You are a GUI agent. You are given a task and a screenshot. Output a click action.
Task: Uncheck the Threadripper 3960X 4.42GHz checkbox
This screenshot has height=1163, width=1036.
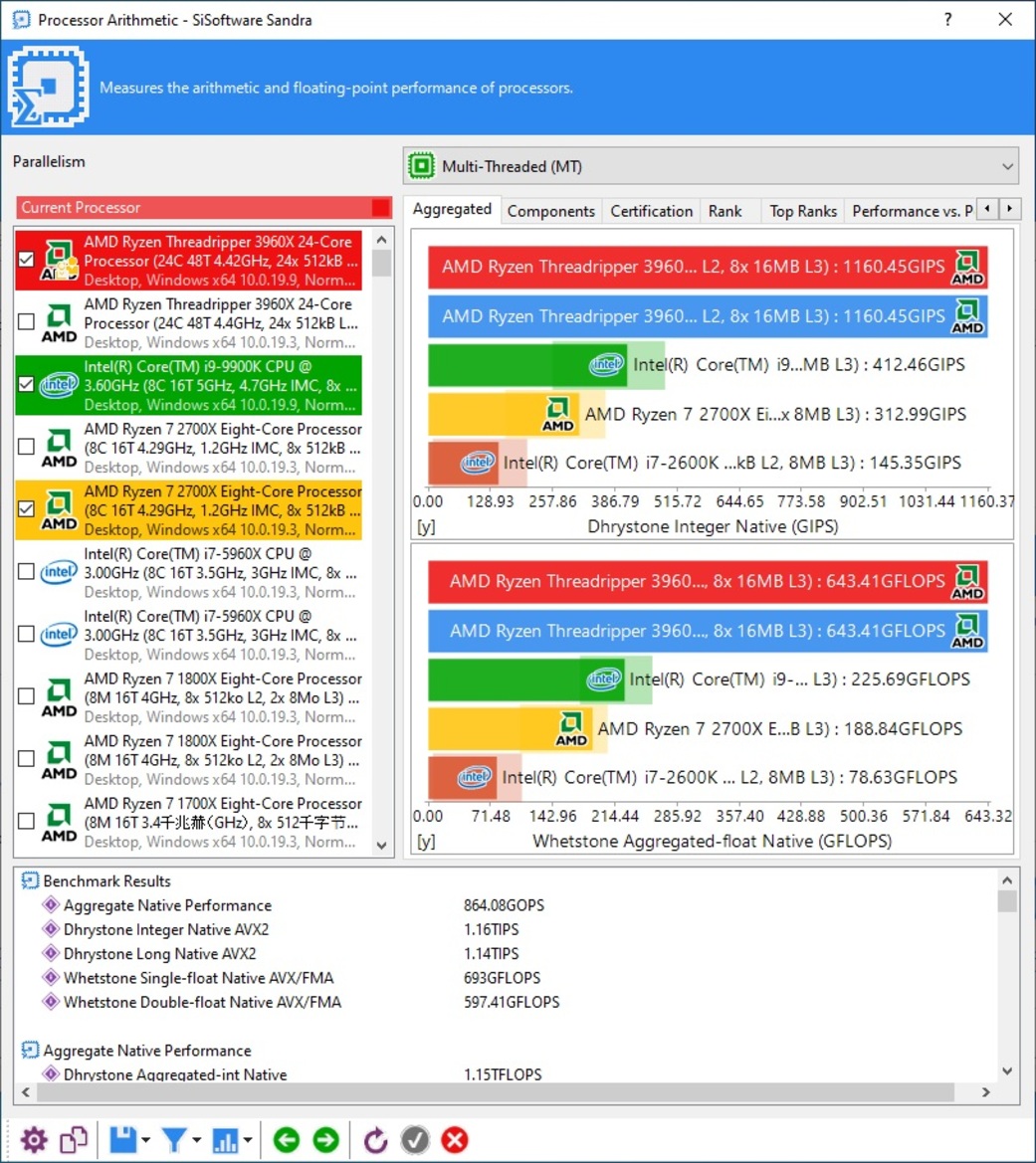click(26, 260)
